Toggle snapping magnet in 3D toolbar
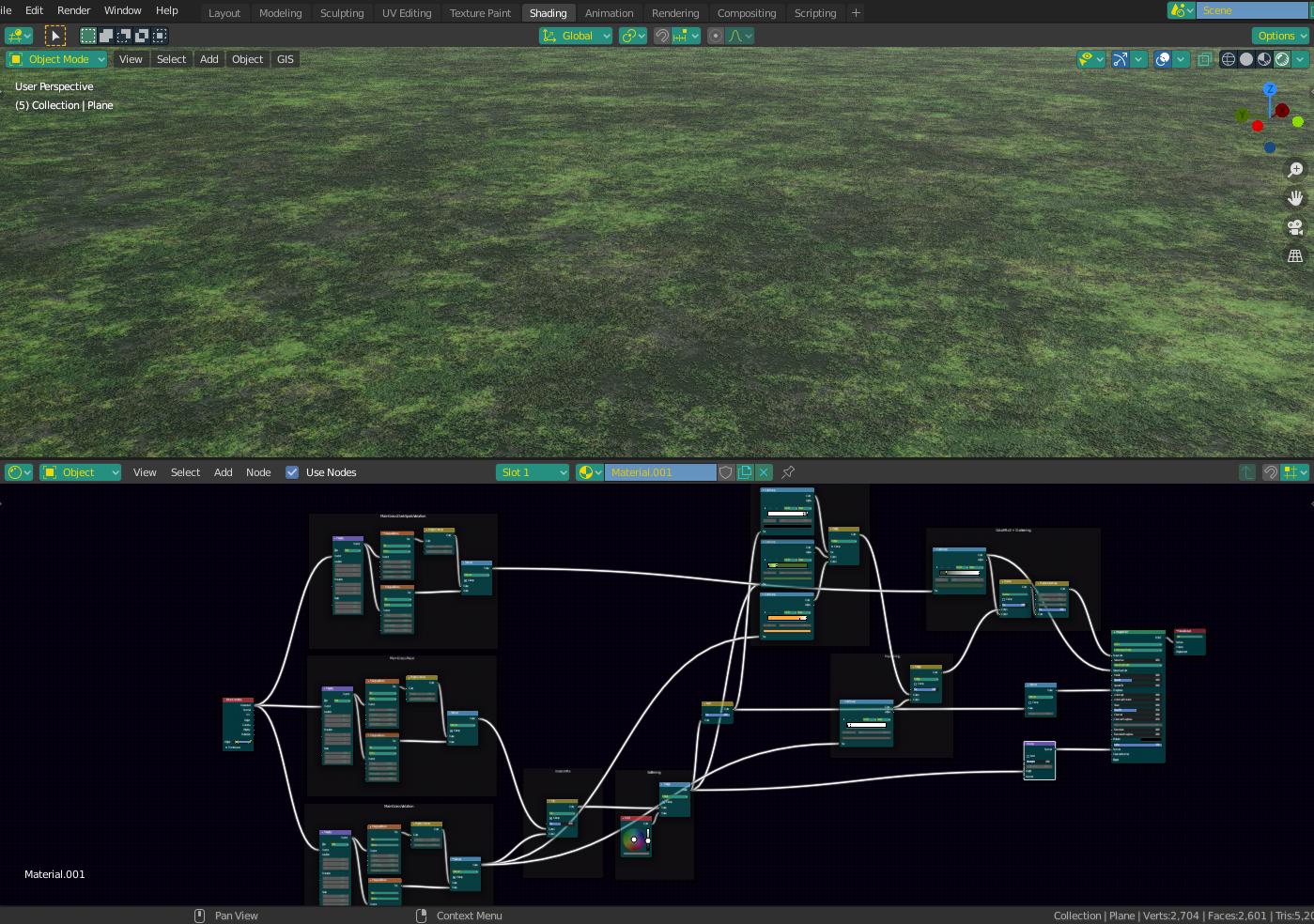The width and height of the screenshot is (1314, 924). (662, 36)
